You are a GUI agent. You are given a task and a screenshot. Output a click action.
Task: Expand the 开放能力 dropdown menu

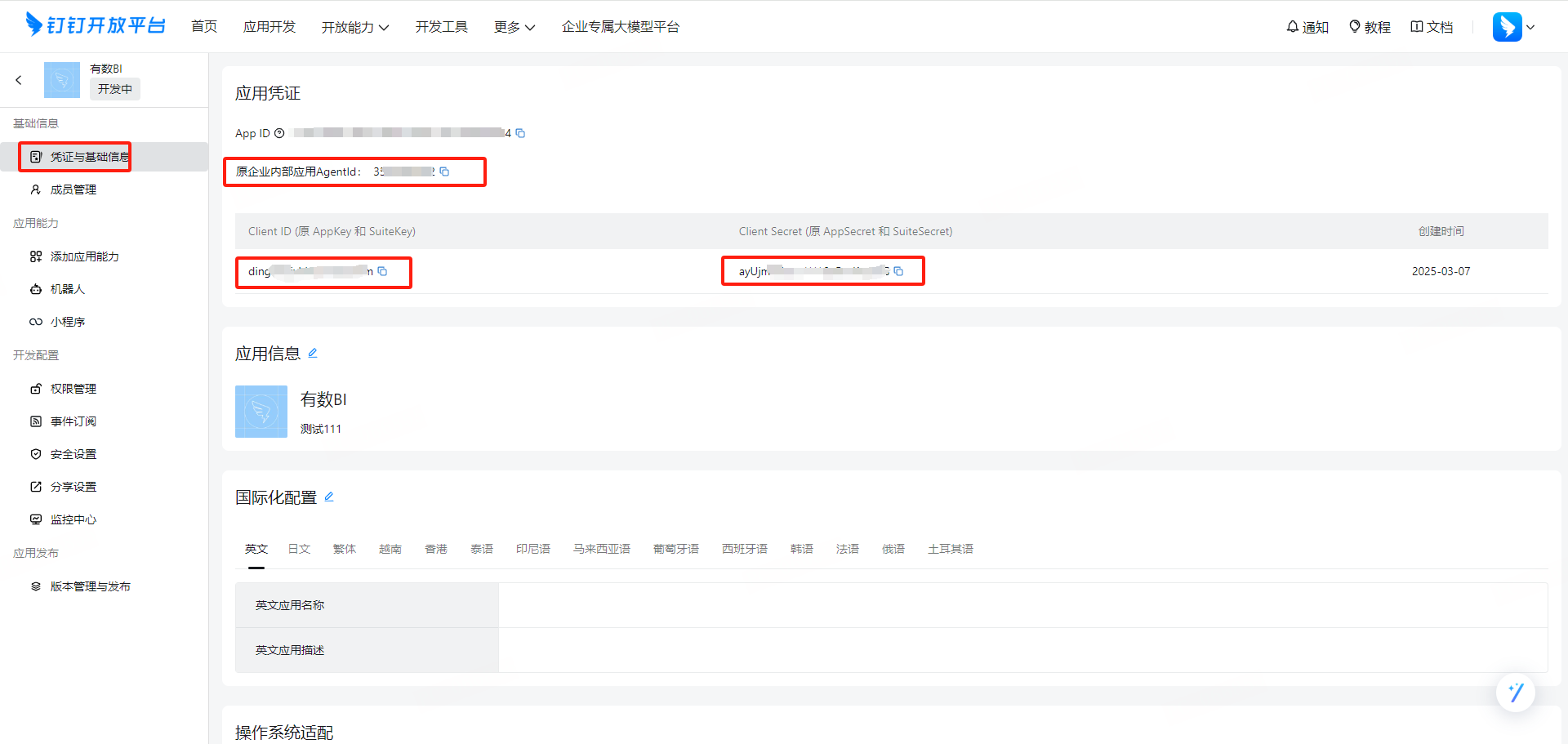coord(354,27)
